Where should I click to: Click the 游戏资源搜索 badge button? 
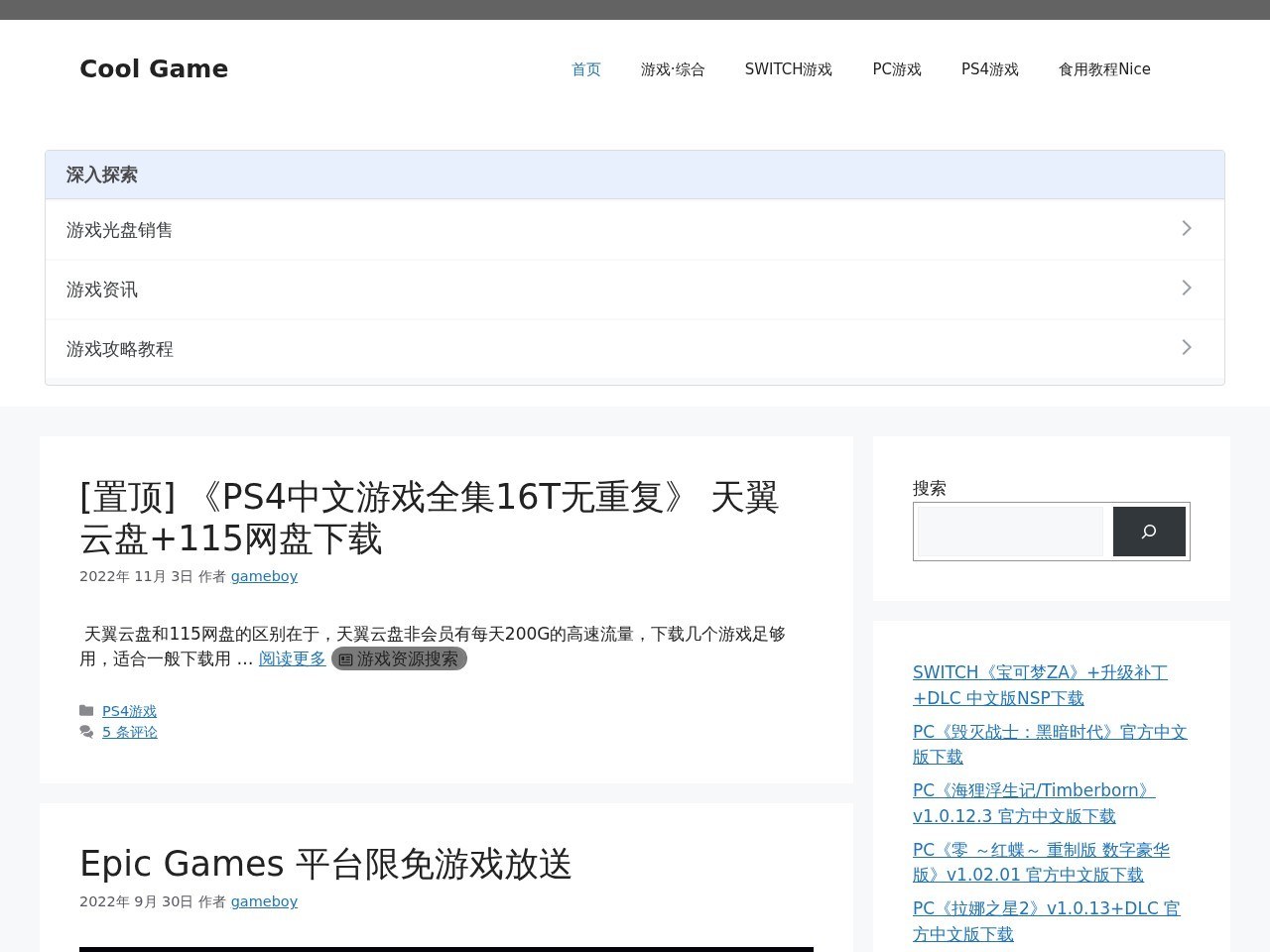[x=399, y=658]
